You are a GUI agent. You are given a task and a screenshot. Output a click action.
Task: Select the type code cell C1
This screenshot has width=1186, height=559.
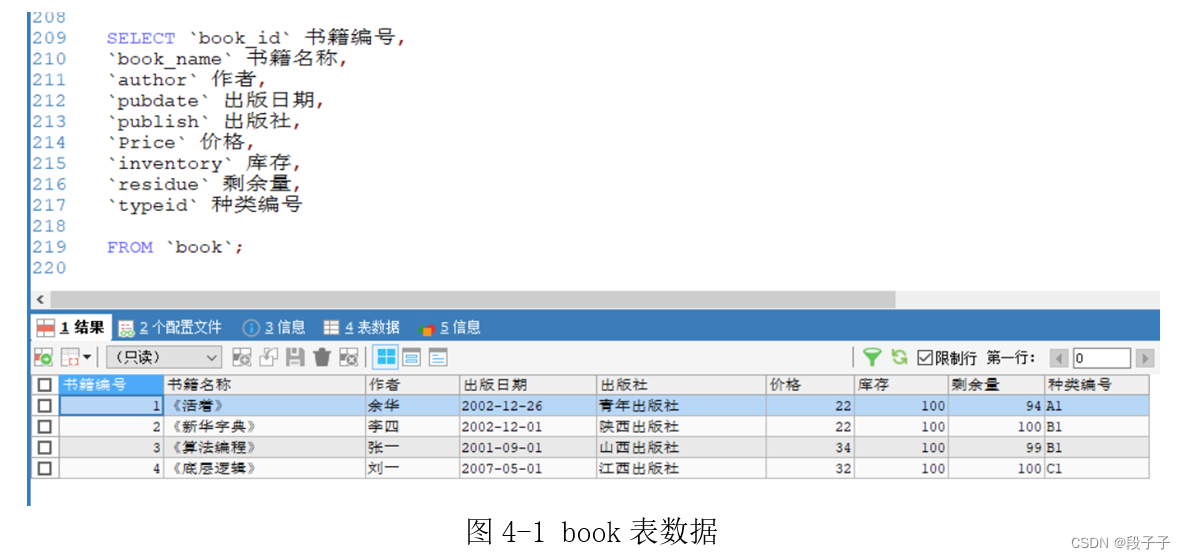(x=1097, y=468)
